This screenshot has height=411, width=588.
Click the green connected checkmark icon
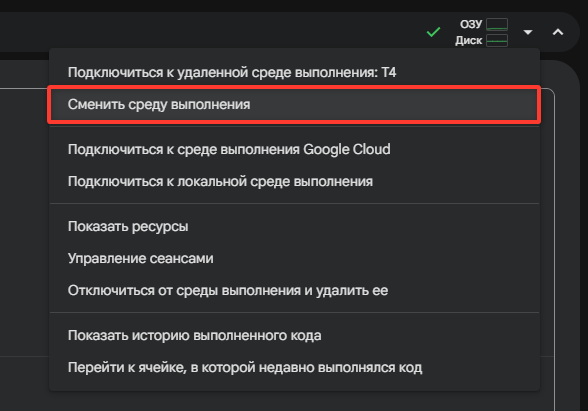(x=434, y=32)
